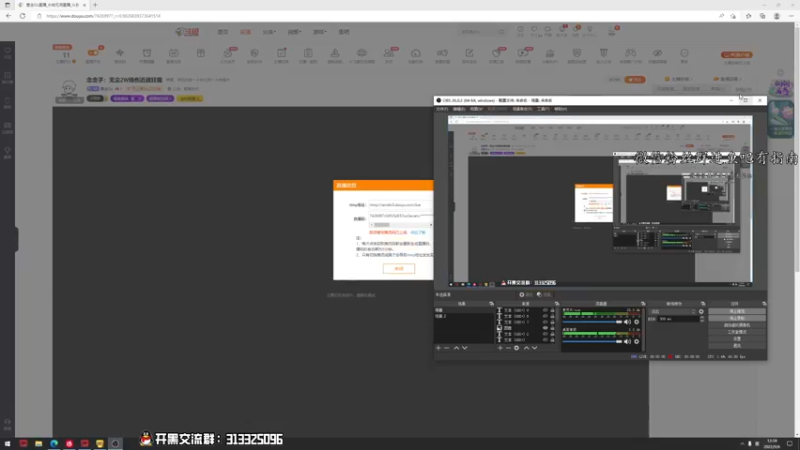The width and height of the screenshot is (800, 450).
Task: Open File Explorer from the Windows taskbar
Action: [39, 443]
